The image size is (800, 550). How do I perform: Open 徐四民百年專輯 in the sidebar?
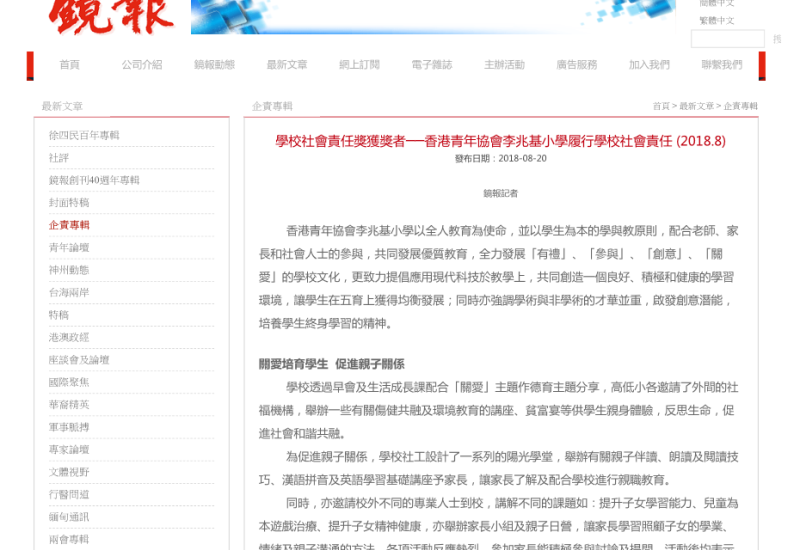84,135
